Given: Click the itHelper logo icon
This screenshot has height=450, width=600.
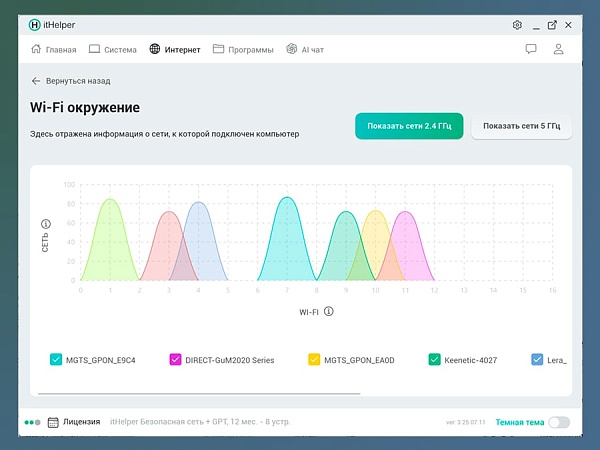Looking at the screenshot, I should [36, 24].
